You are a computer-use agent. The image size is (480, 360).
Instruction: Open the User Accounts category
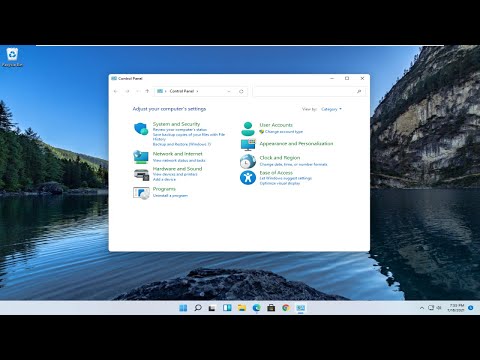pos(276,125)
